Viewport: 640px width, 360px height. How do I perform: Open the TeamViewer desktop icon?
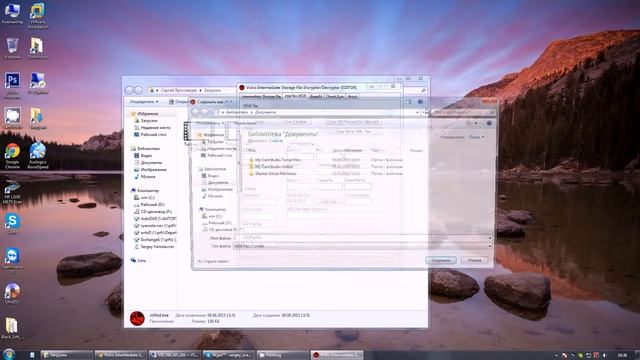point(12,260)
